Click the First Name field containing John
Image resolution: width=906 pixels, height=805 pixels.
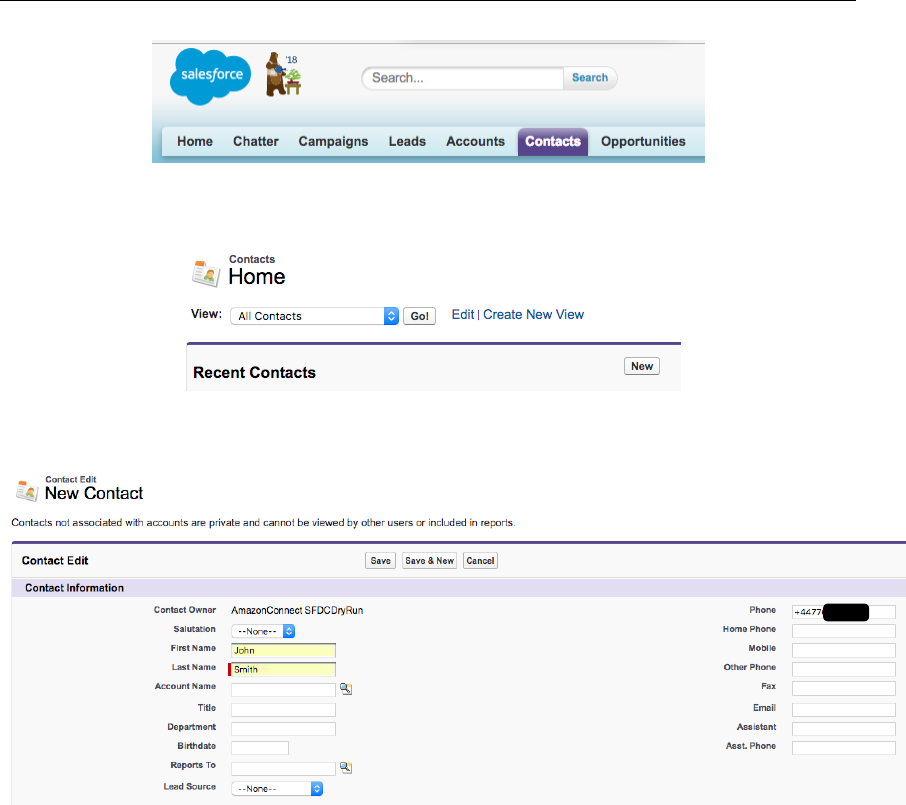point(283,650)
